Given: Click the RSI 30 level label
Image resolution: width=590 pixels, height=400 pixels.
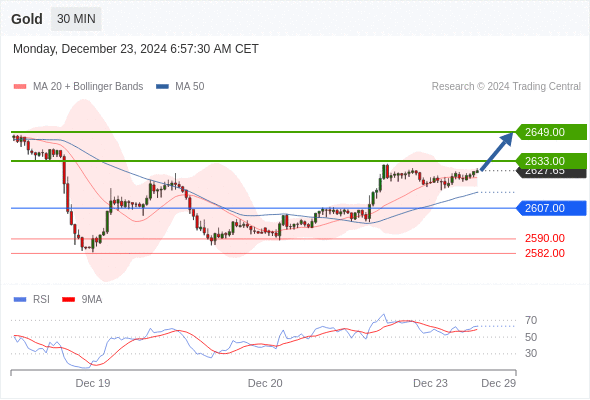Looking at the screenshot, I should click(531, 353).
